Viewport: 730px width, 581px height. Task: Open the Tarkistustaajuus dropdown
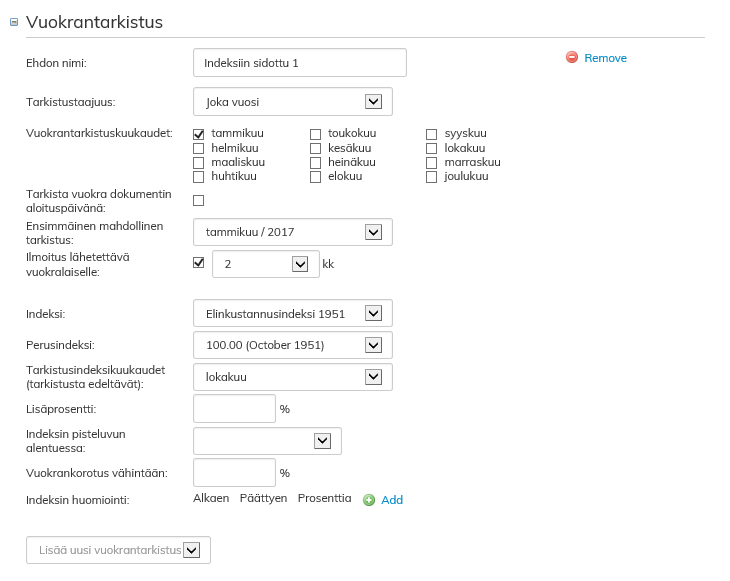(x=373, y=101)
